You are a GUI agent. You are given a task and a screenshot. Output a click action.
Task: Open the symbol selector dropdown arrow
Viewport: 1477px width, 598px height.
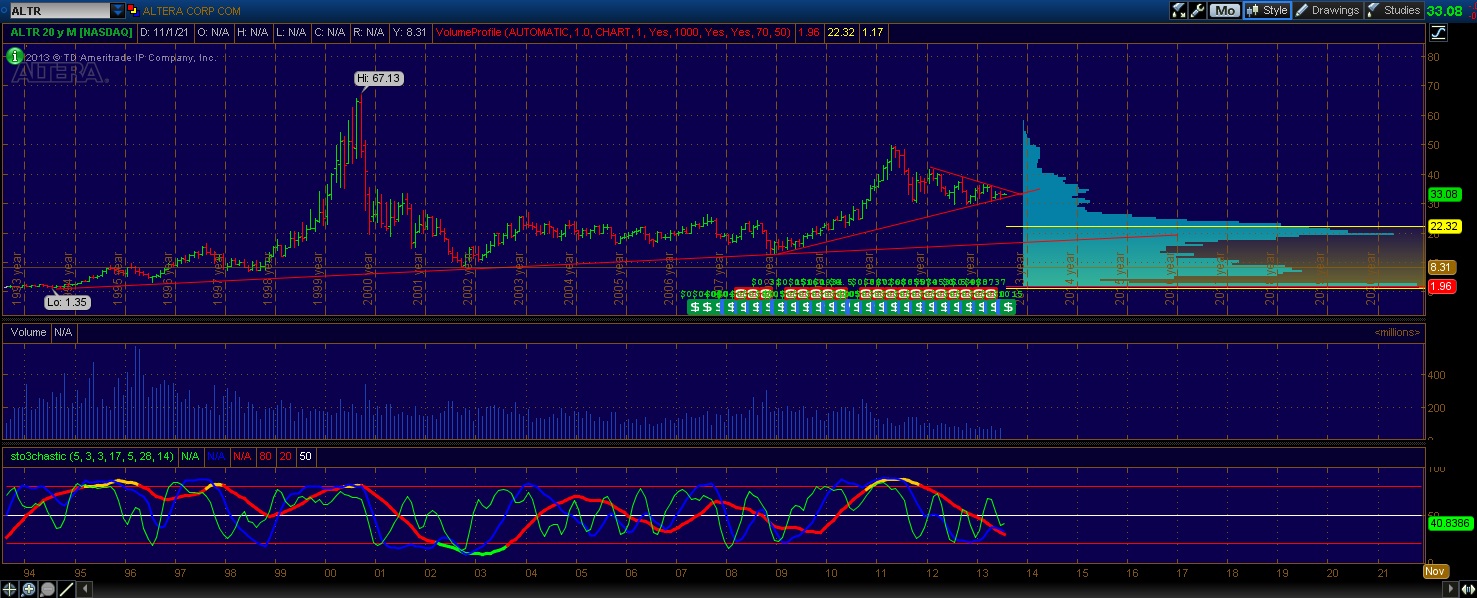click(x=118, y=10)
